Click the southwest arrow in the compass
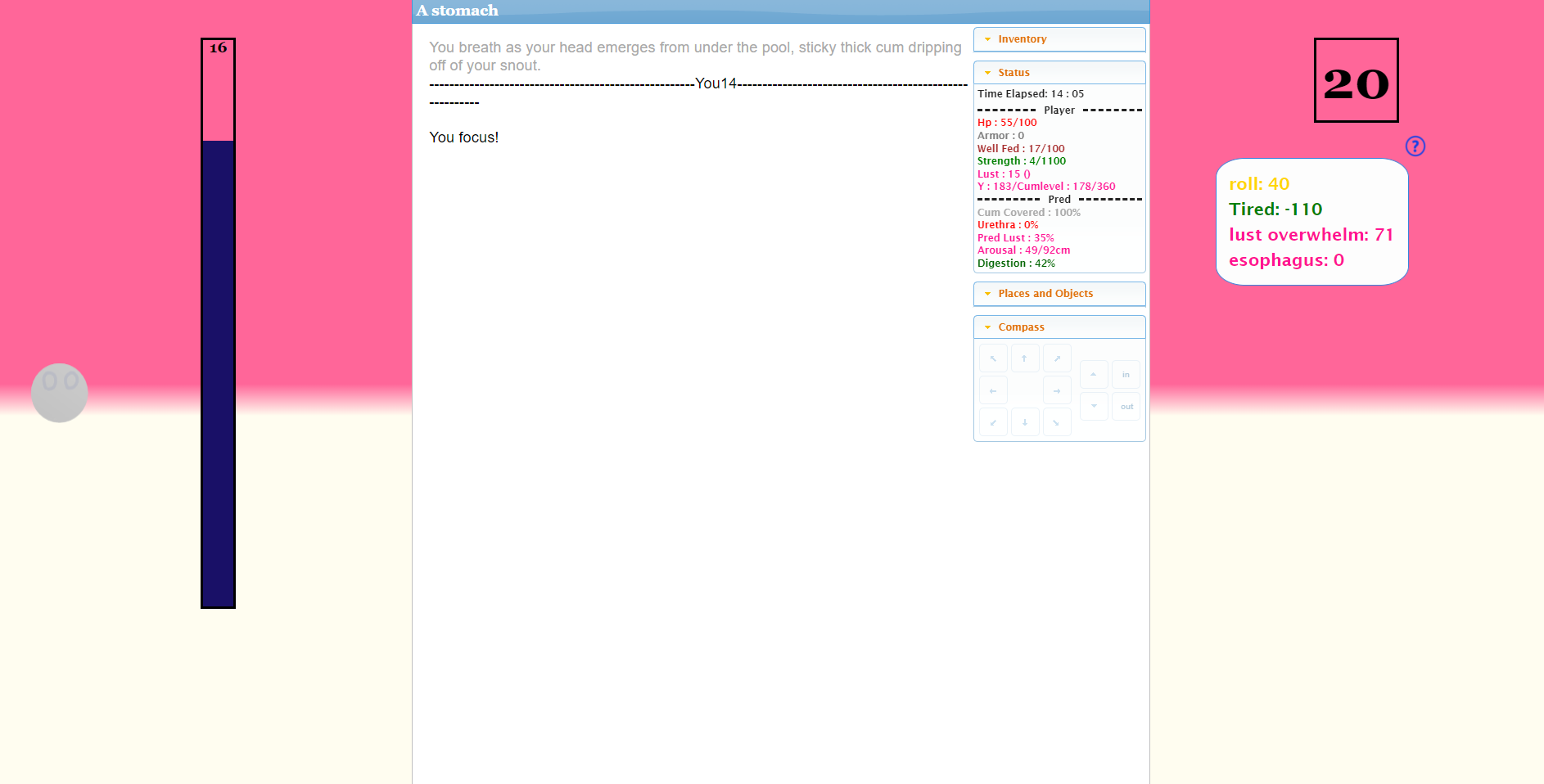 click(993, 422)
